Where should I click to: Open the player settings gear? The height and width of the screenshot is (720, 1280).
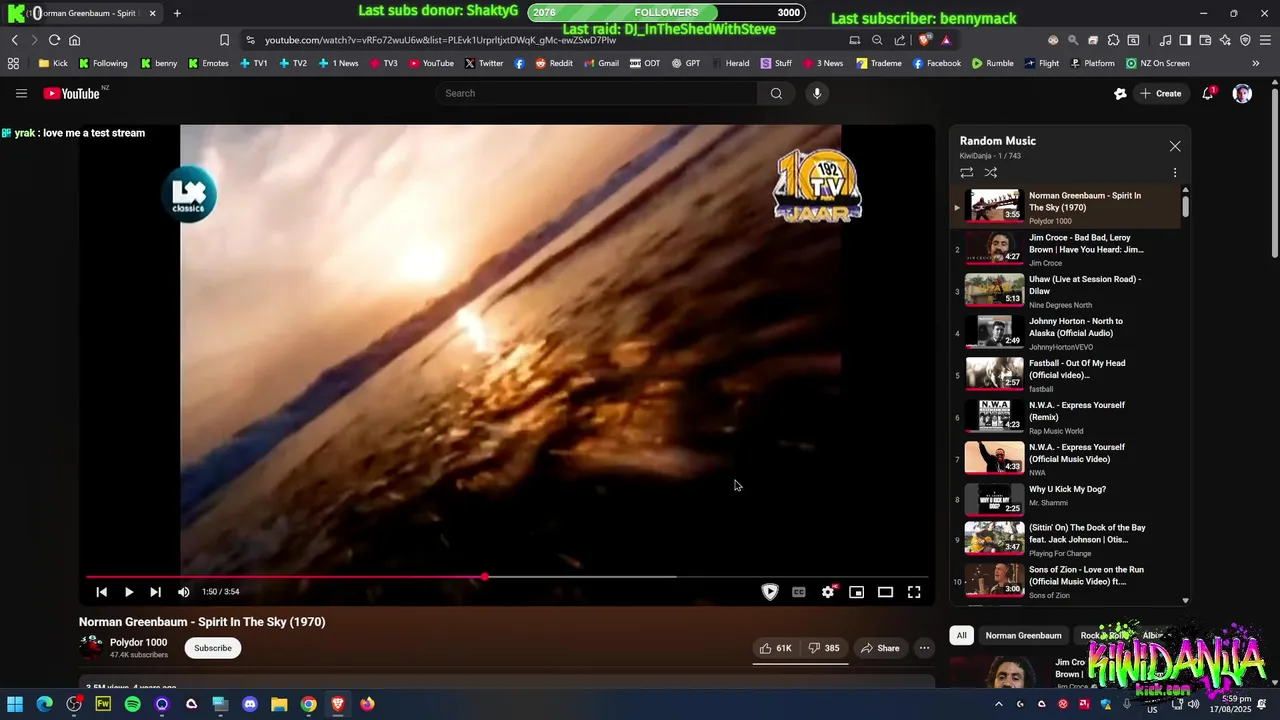(828, 592)
